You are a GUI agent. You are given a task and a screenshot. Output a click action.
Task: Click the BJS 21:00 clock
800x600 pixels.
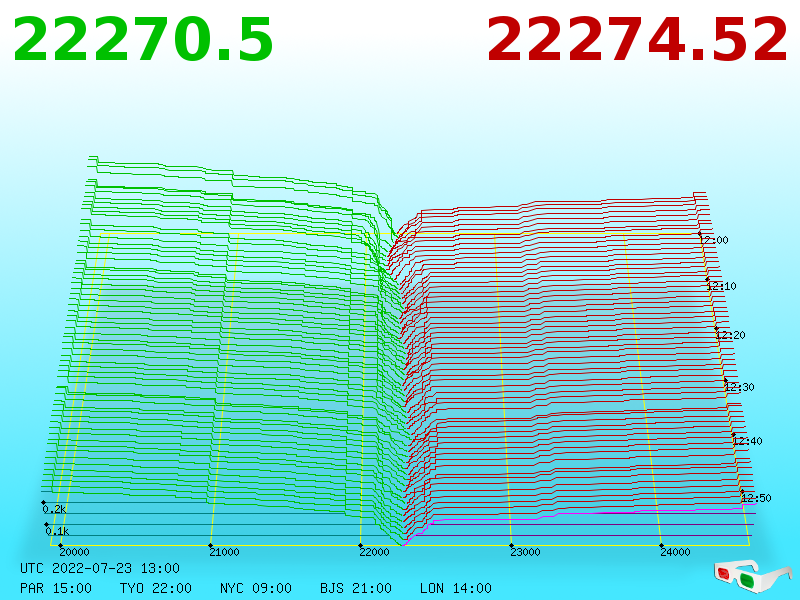coord(356,588)
